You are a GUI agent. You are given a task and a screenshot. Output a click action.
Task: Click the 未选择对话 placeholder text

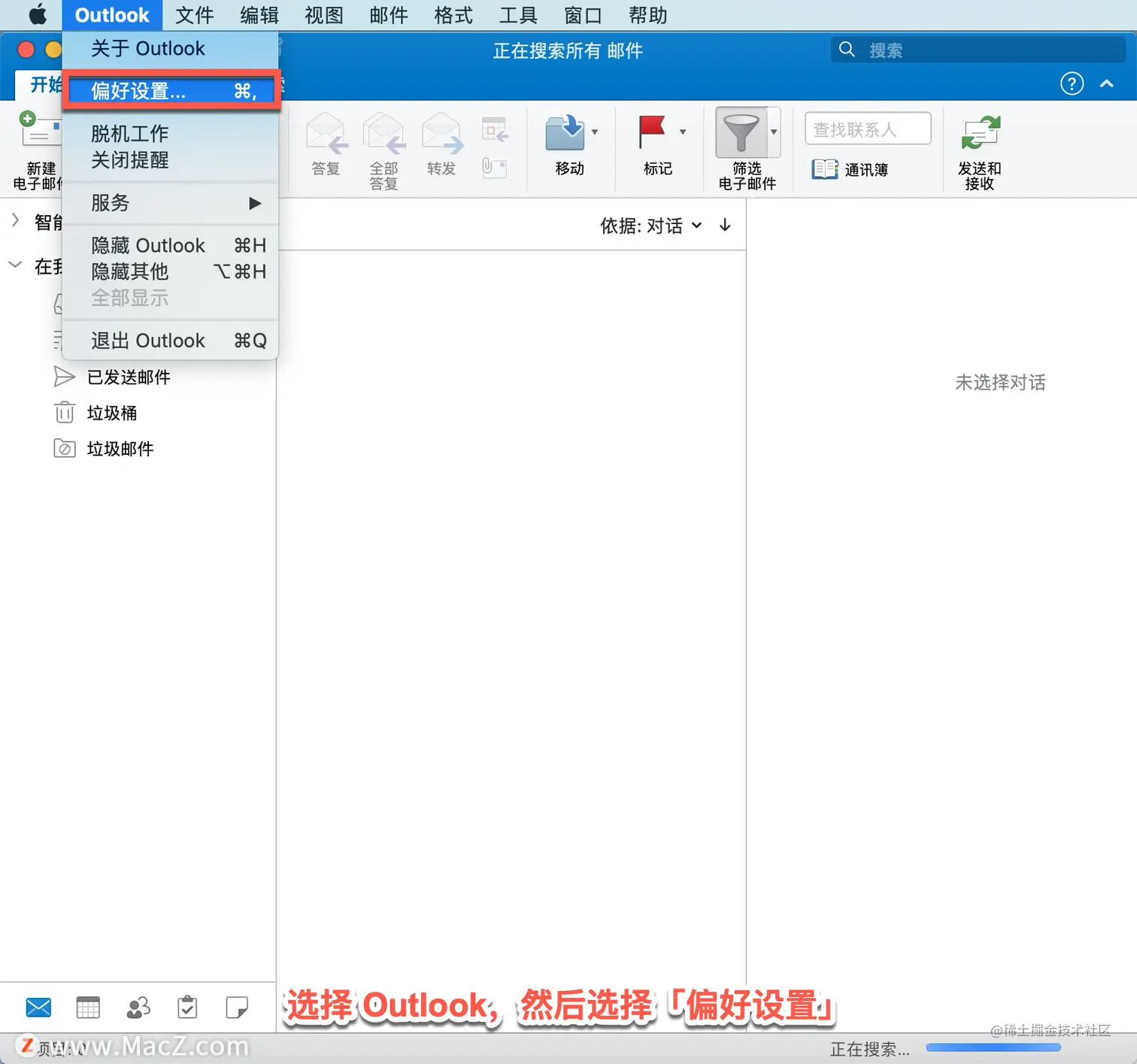click(1000, 383)
